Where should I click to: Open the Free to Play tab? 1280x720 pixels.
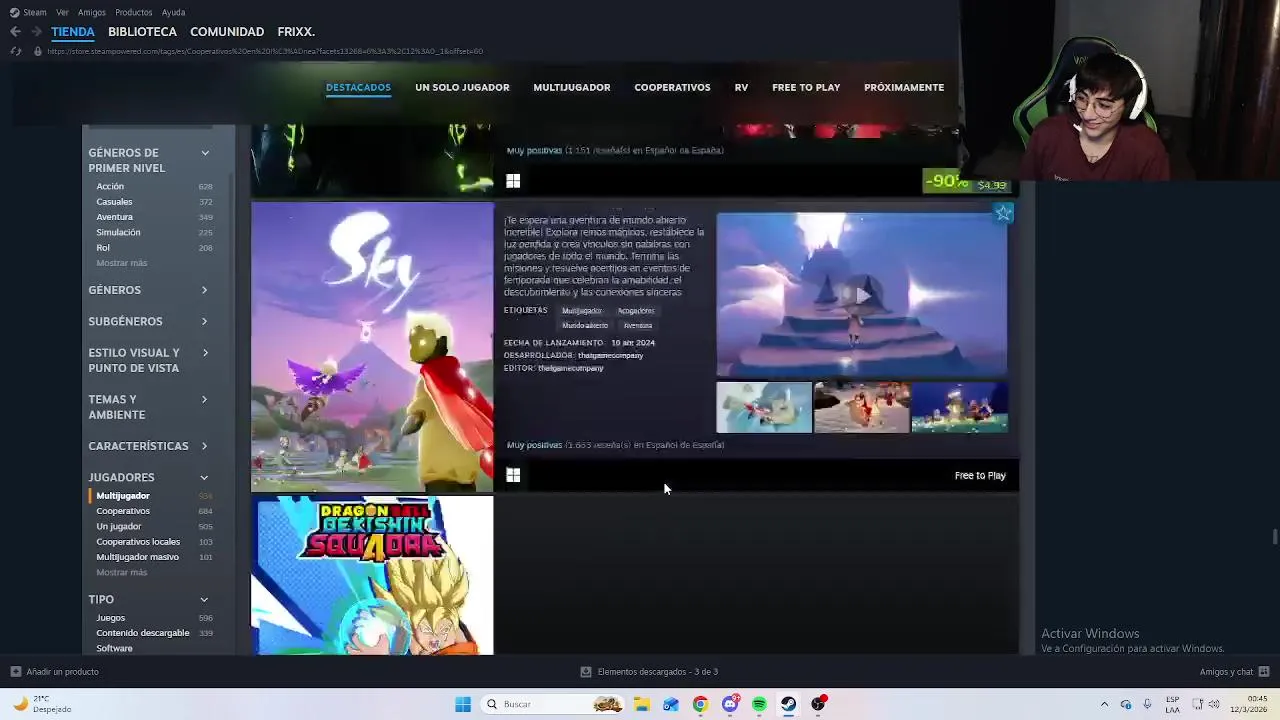click(806, 87)
